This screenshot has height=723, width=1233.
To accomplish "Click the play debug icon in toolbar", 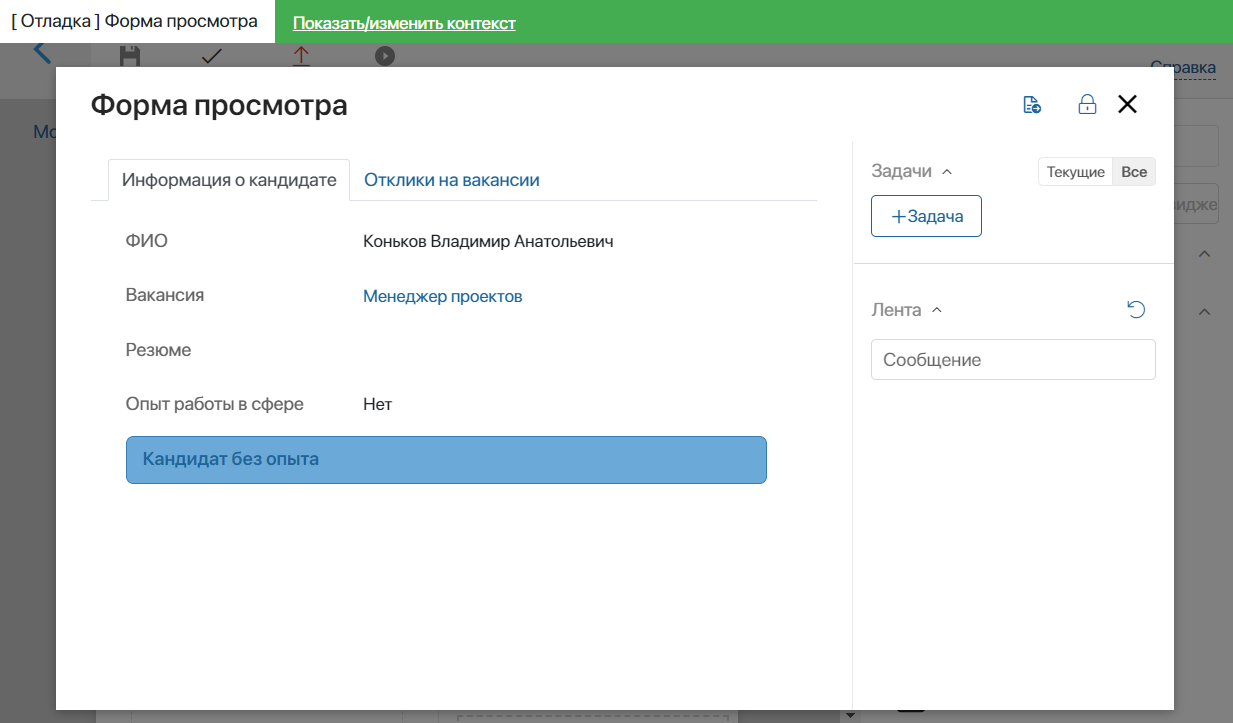I will [385, 56].
